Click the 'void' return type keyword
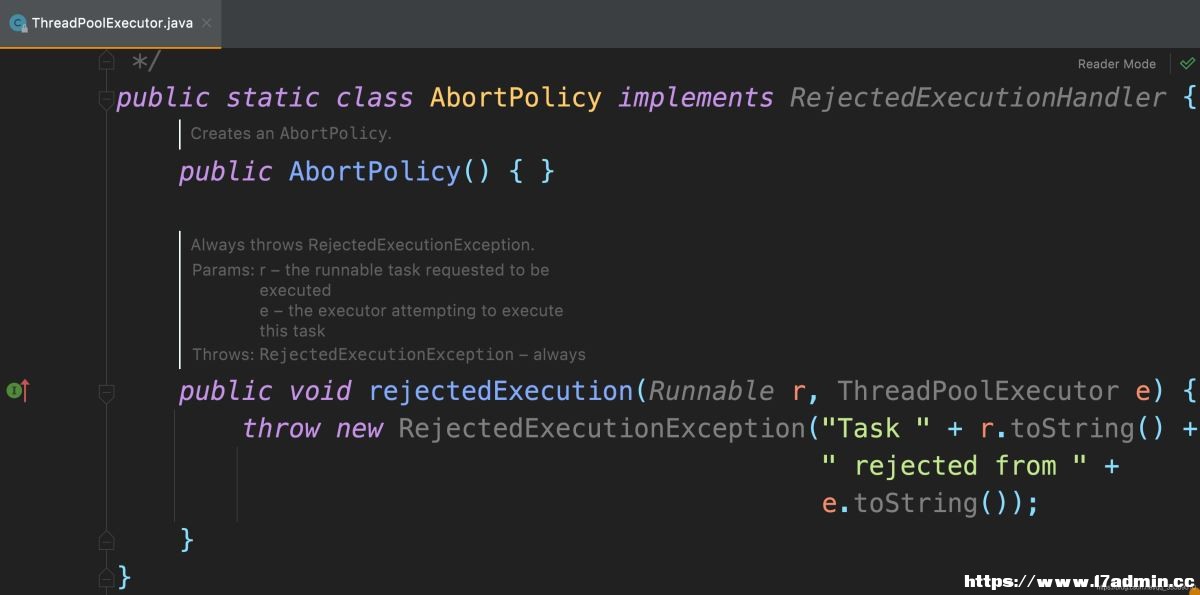Viewport: 1200px width, 595px height. (x=320, y=391)
